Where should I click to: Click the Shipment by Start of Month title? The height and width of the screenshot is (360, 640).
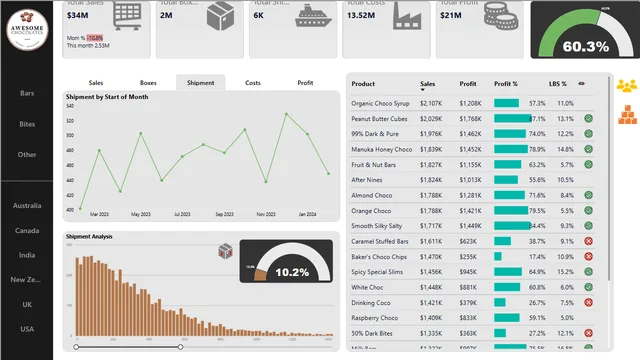coord(107,97)
